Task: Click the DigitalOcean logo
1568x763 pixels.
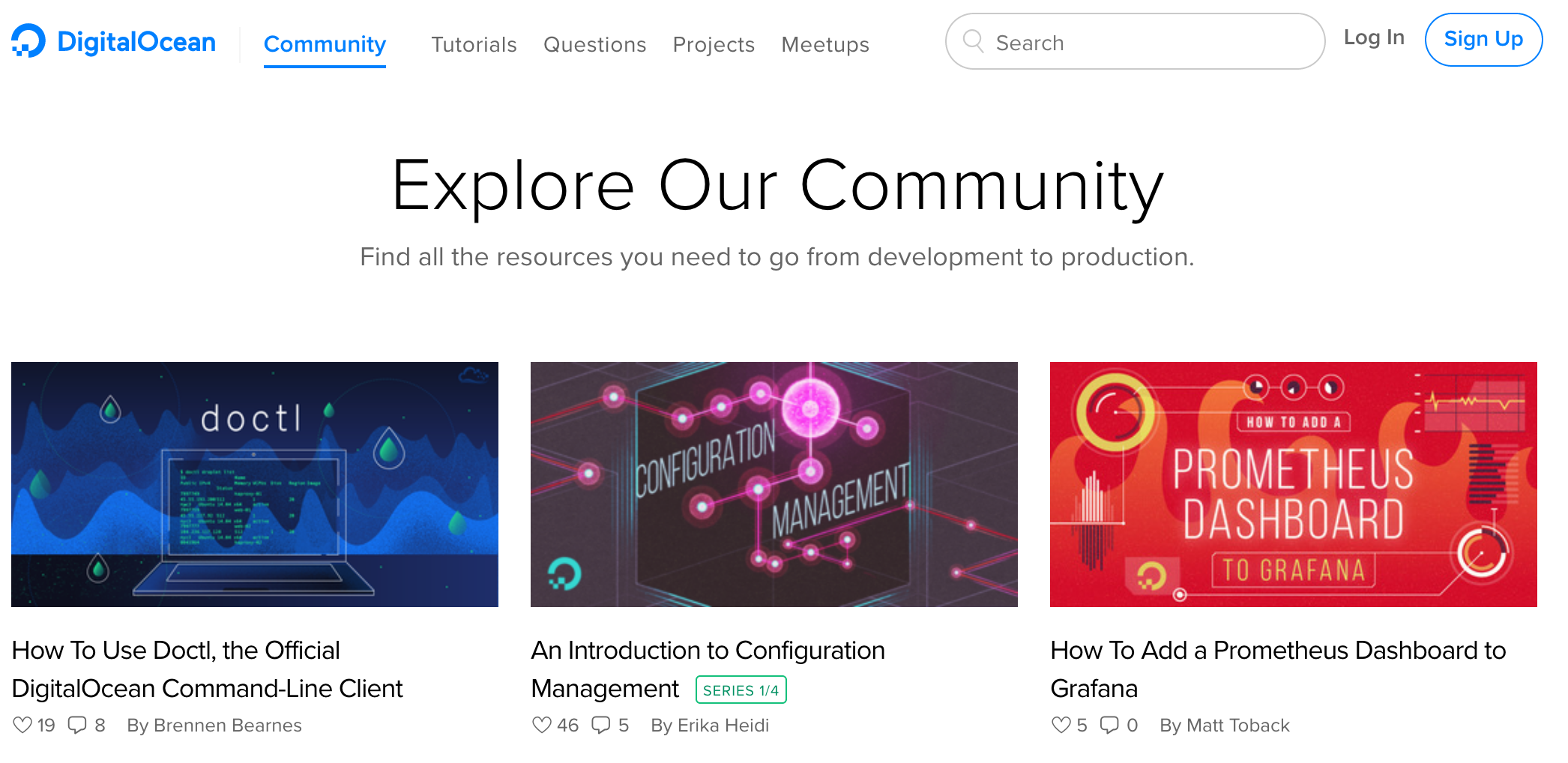Action: (114, 41)
